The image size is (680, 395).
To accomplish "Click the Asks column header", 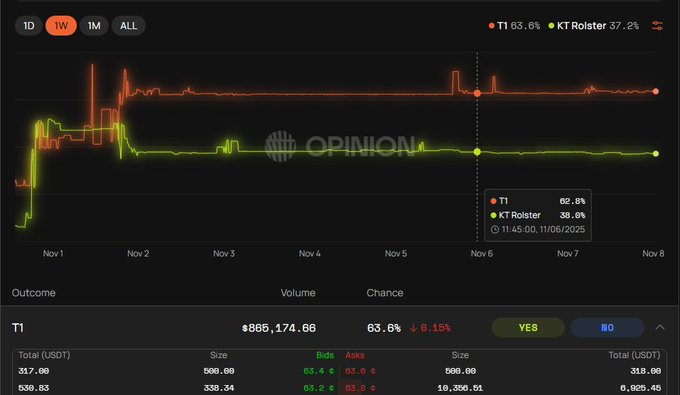I will (355, 355).
